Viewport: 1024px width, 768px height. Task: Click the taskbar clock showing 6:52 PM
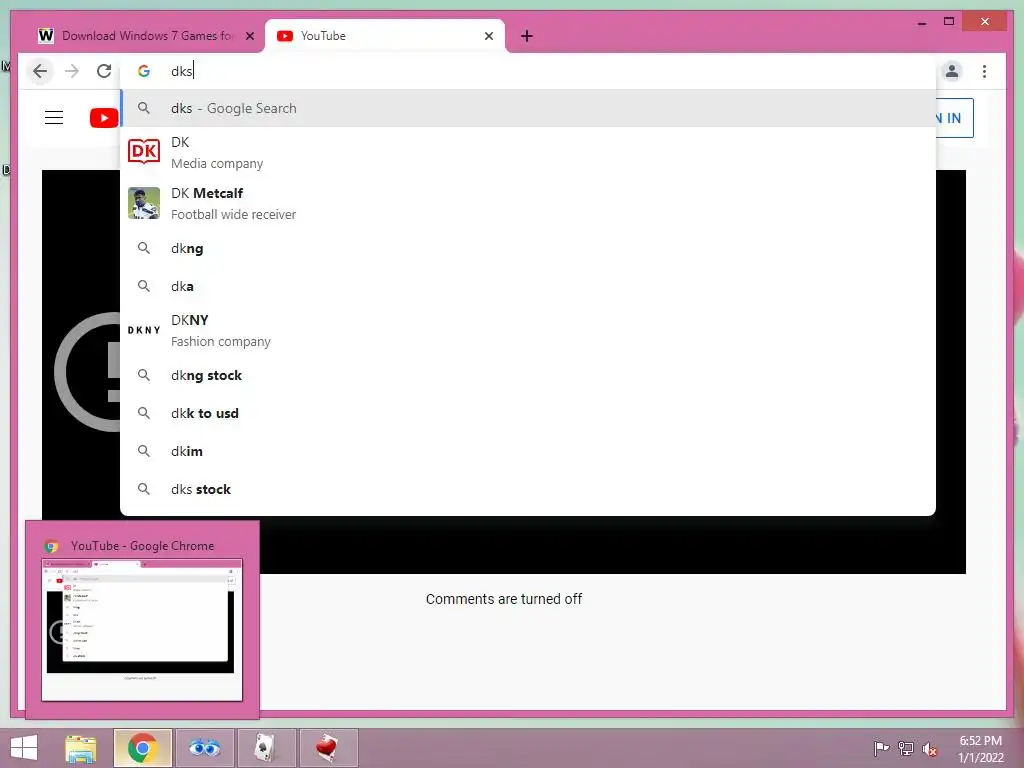[980, 749]
